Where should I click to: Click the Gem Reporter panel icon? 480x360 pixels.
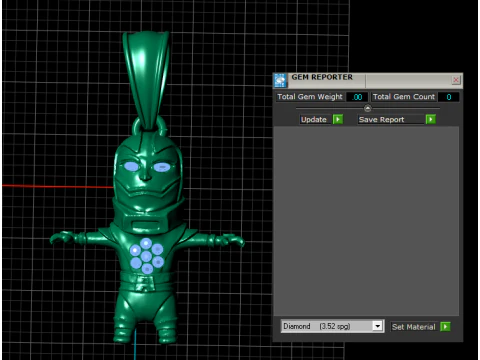[x=280, y=81]
